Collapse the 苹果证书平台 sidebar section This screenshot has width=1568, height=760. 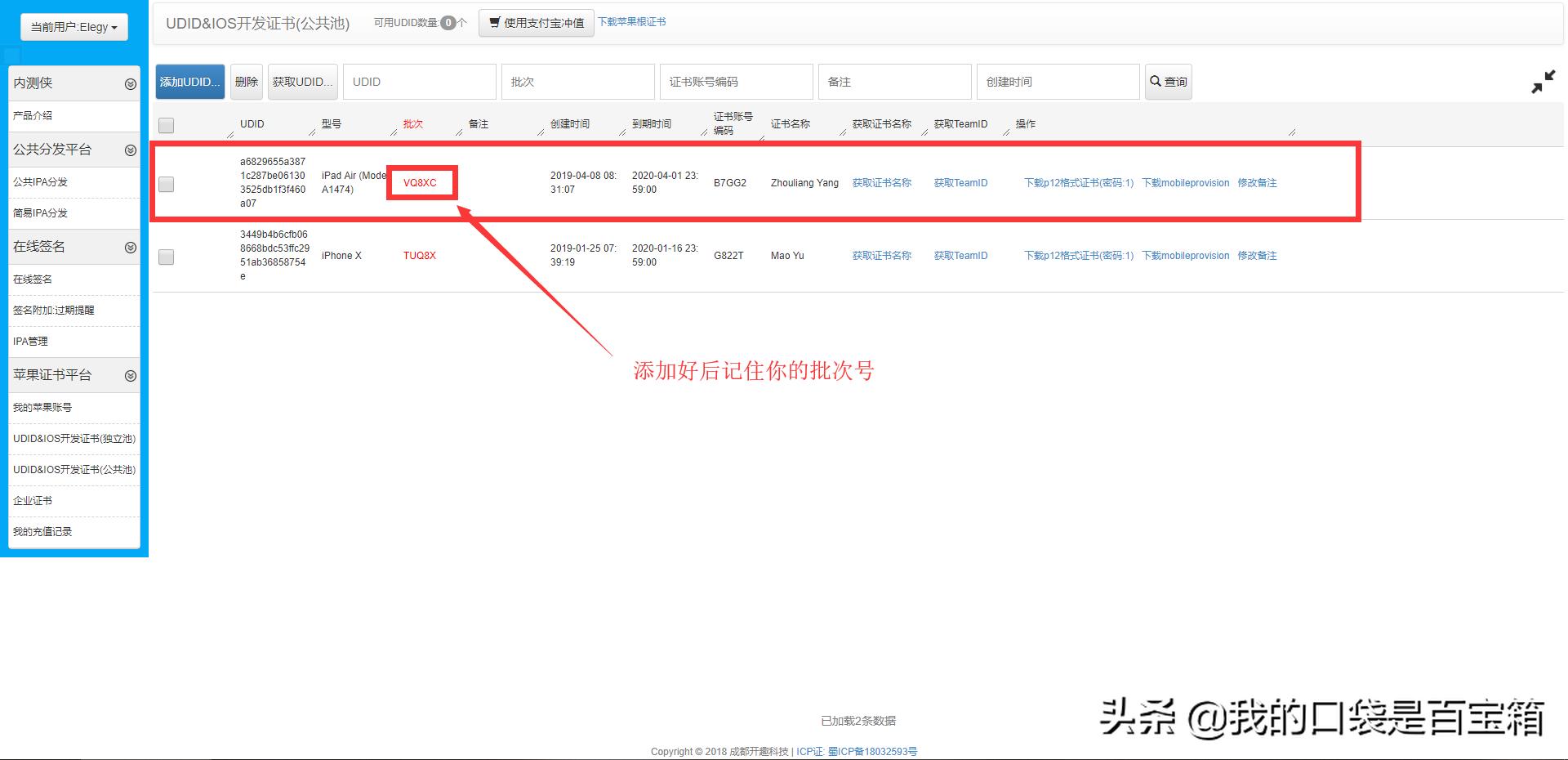coord(131,375)
